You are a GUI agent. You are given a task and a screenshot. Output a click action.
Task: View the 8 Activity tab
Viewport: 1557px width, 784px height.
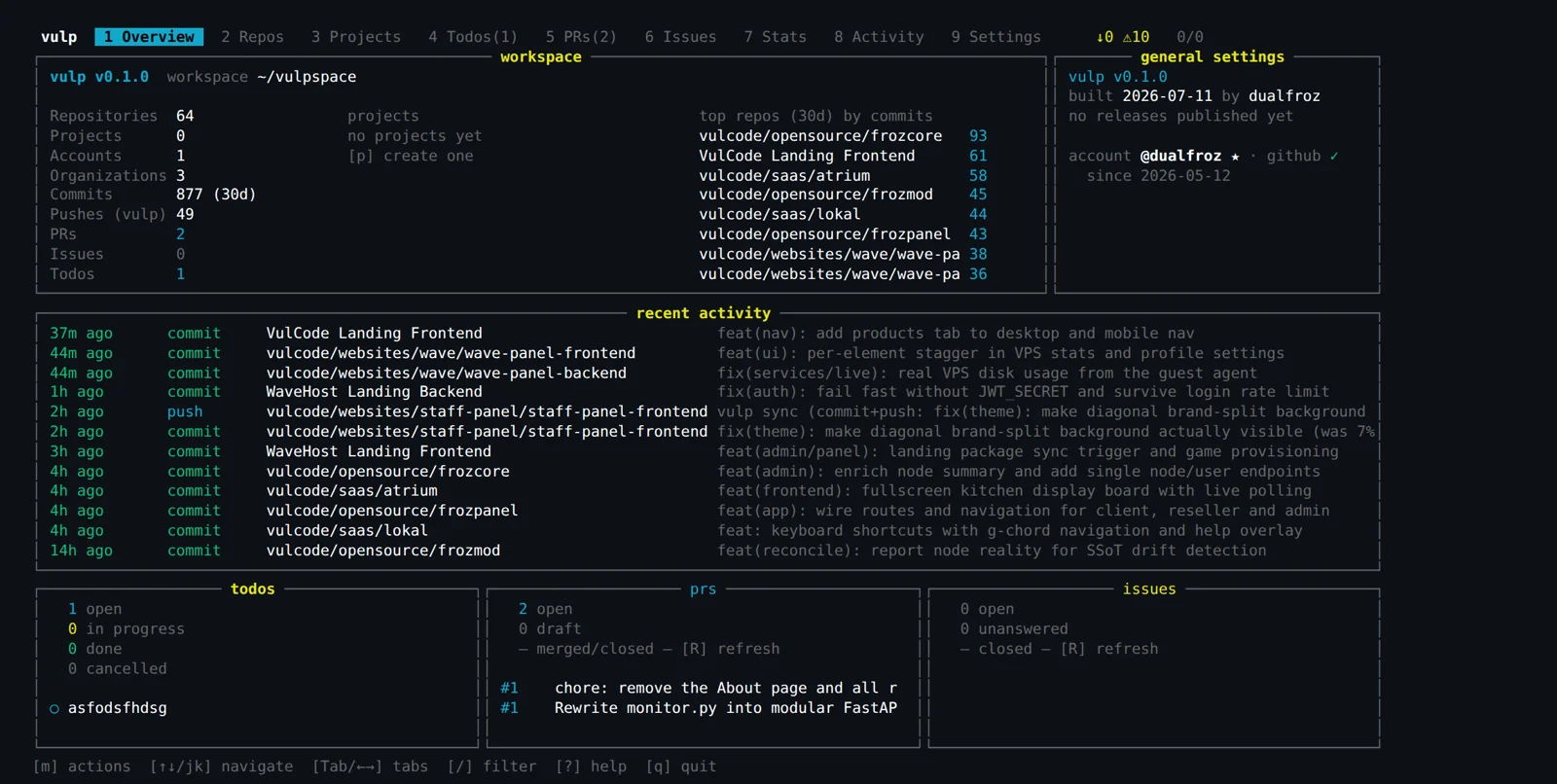coord(879,37)
